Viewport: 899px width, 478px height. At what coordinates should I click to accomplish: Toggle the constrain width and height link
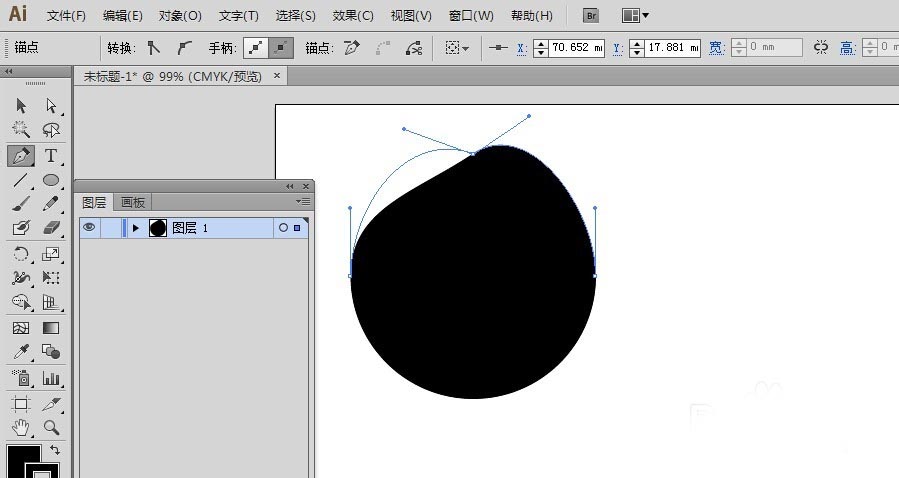click(821, 47)
